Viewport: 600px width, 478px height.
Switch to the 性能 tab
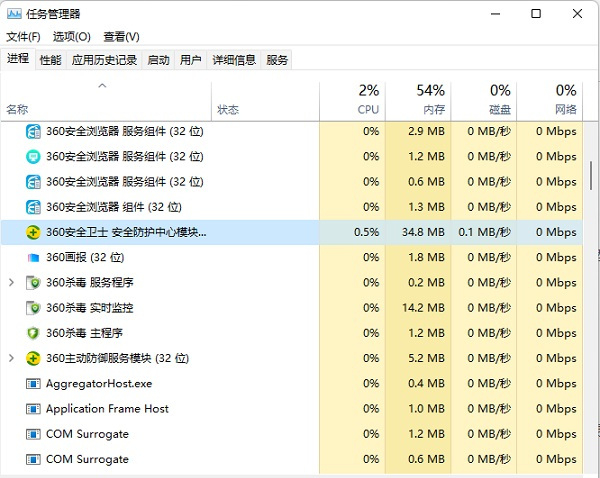click(50, 60)
